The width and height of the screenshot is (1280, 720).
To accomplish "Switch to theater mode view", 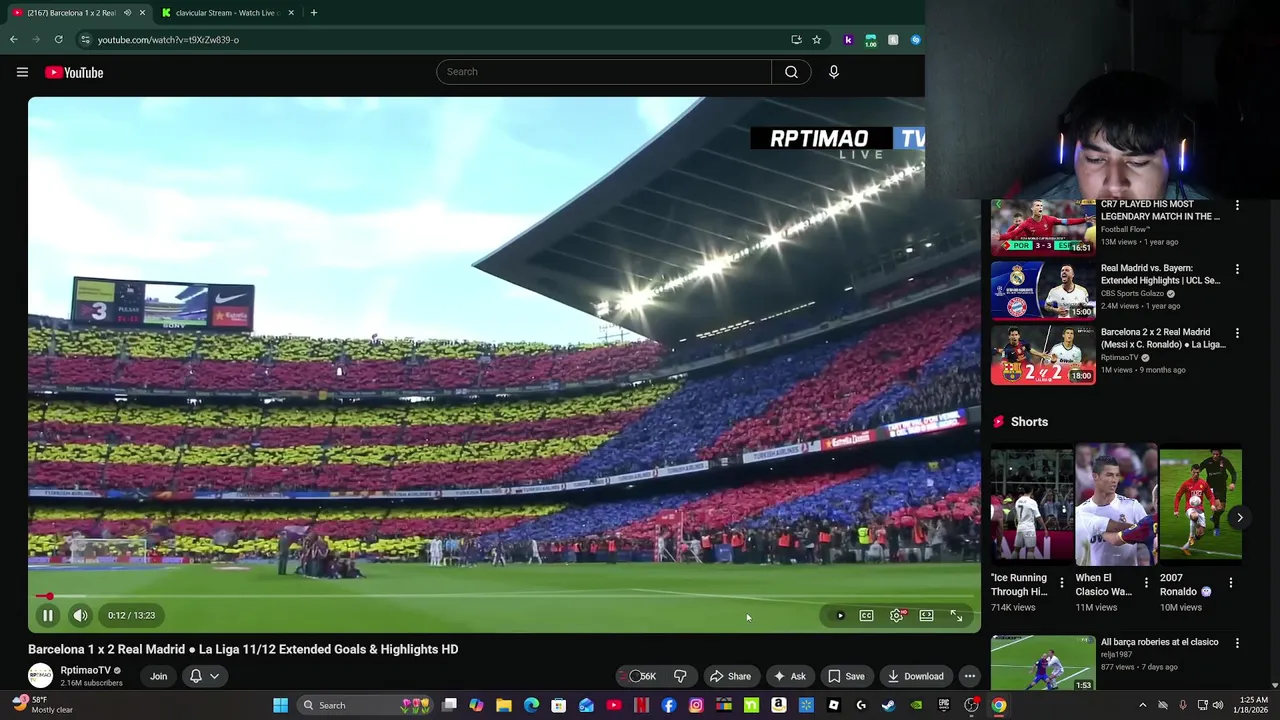I will pyautogui.click(x=927, y=616).
